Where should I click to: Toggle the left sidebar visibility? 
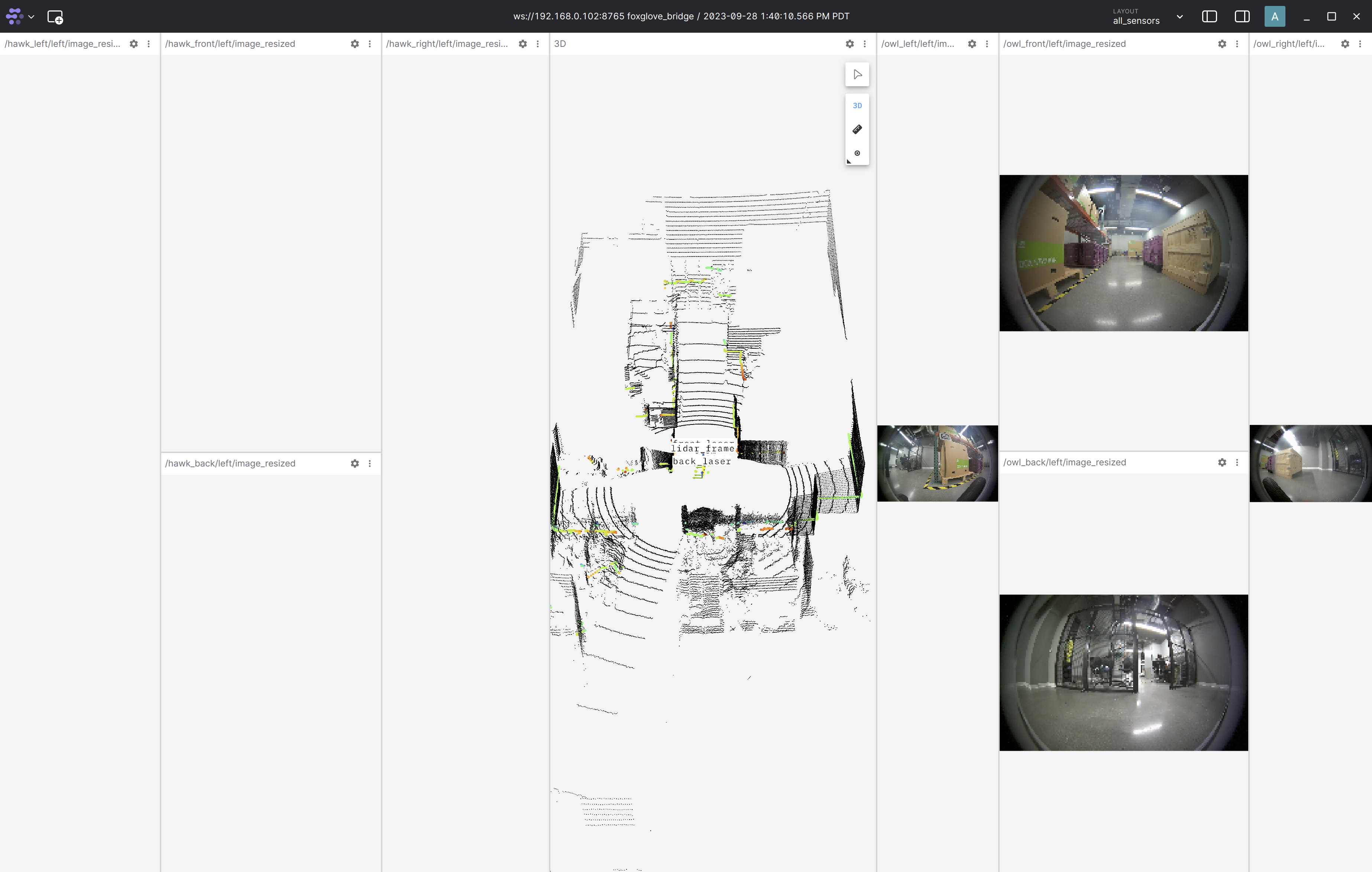point(1209,16)
